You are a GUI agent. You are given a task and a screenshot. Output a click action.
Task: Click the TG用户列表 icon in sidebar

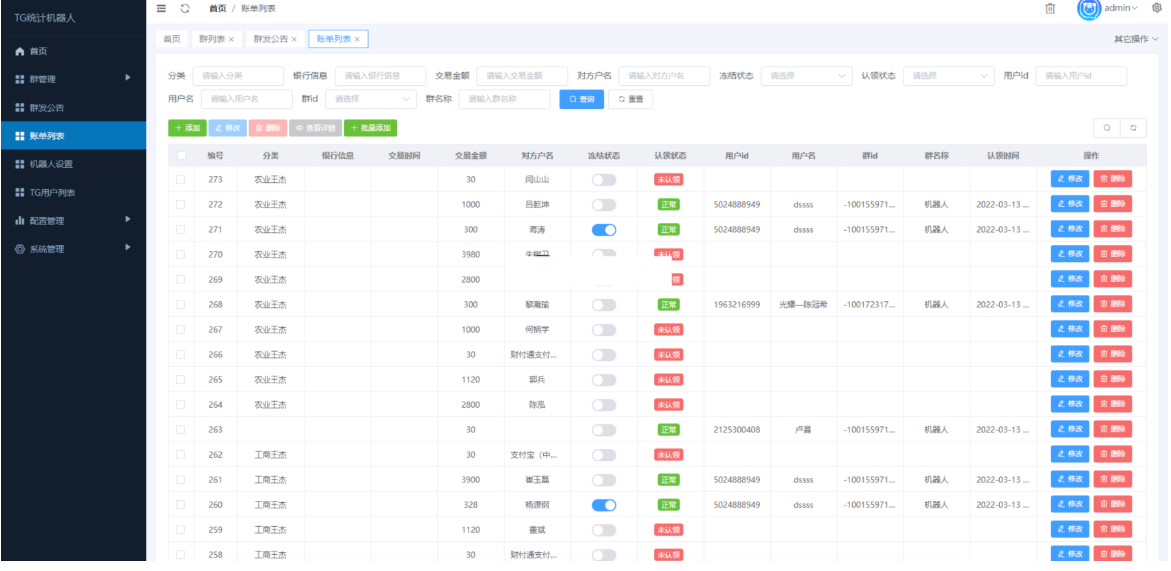tap(20, 193)
